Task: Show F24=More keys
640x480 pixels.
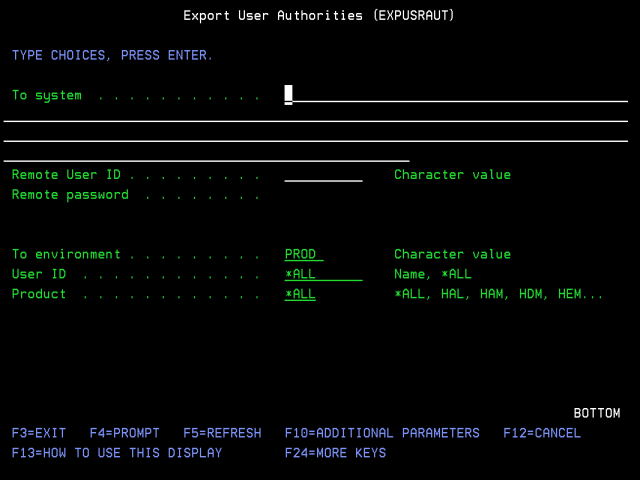Action: coord(335,453)
